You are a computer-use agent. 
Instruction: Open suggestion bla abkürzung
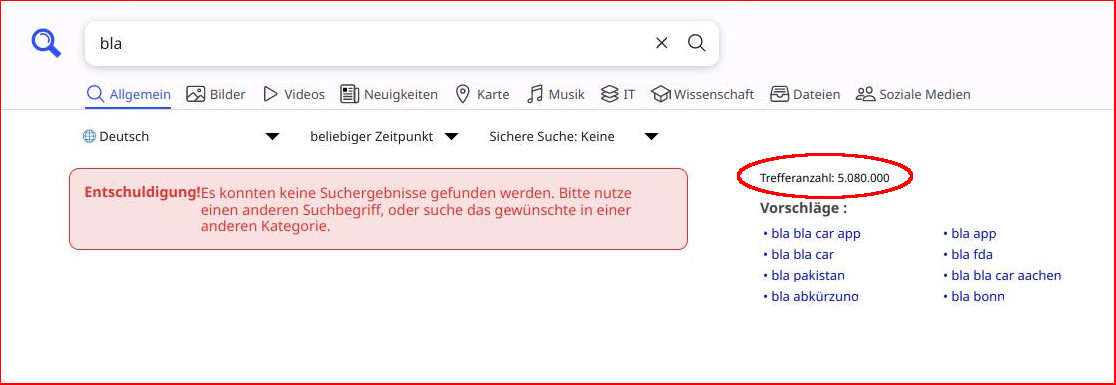click(815, 296)
